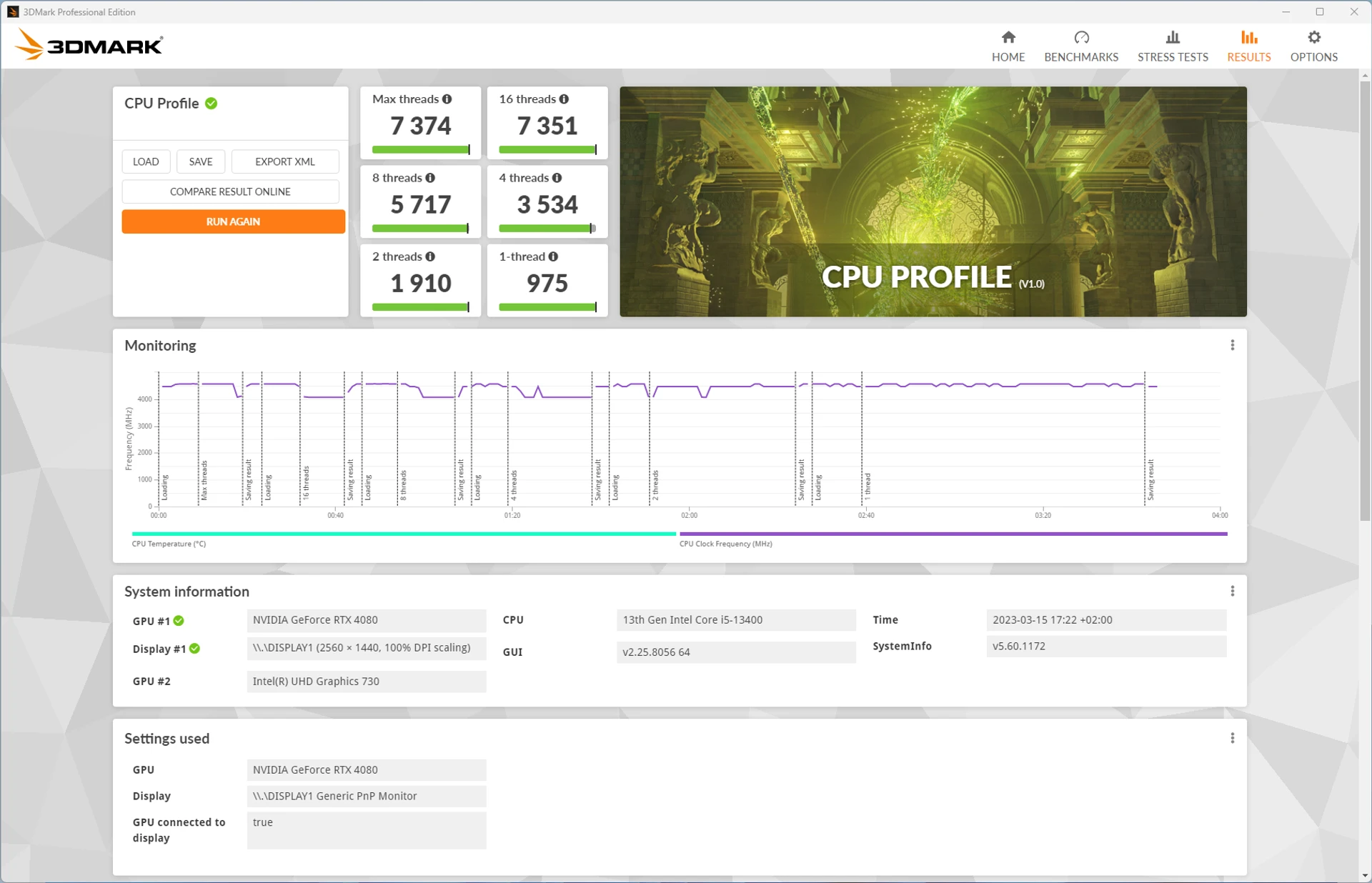Export the result as XML

point(285,161)
